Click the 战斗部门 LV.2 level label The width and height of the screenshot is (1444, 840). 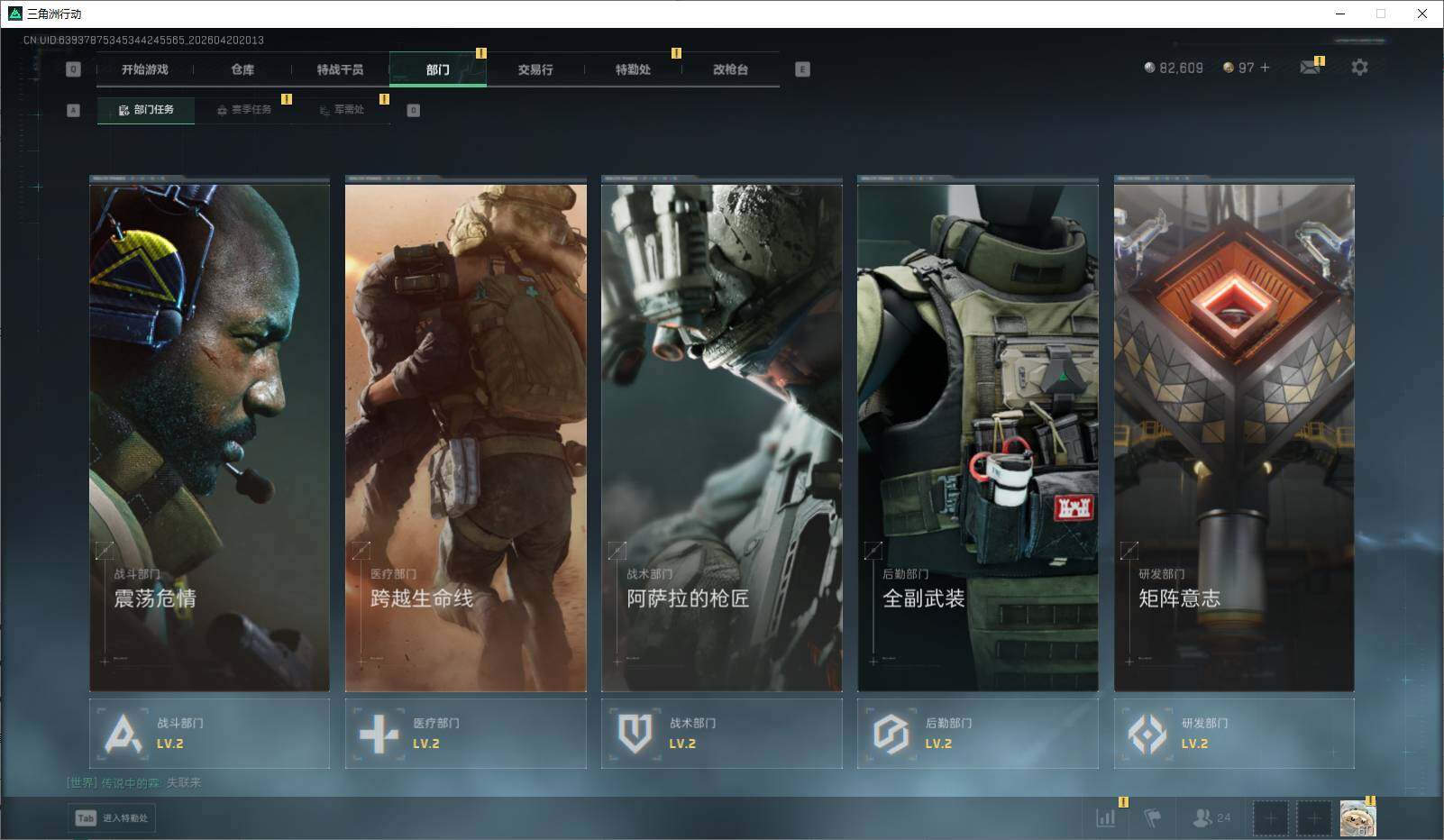170,744
